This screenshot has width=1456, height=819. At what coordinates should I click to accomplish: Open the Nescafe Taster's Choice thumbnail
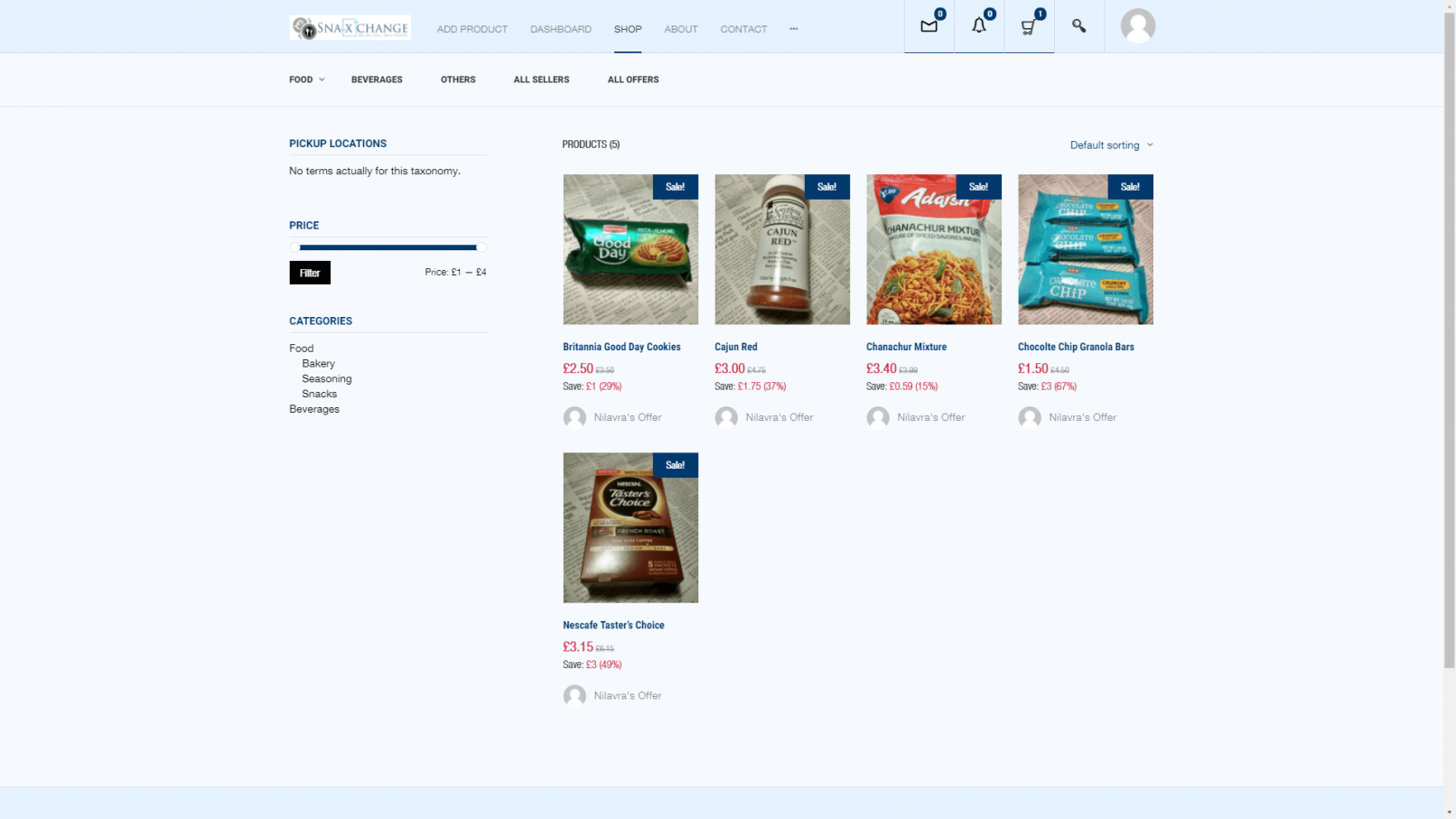coord(630,527)
